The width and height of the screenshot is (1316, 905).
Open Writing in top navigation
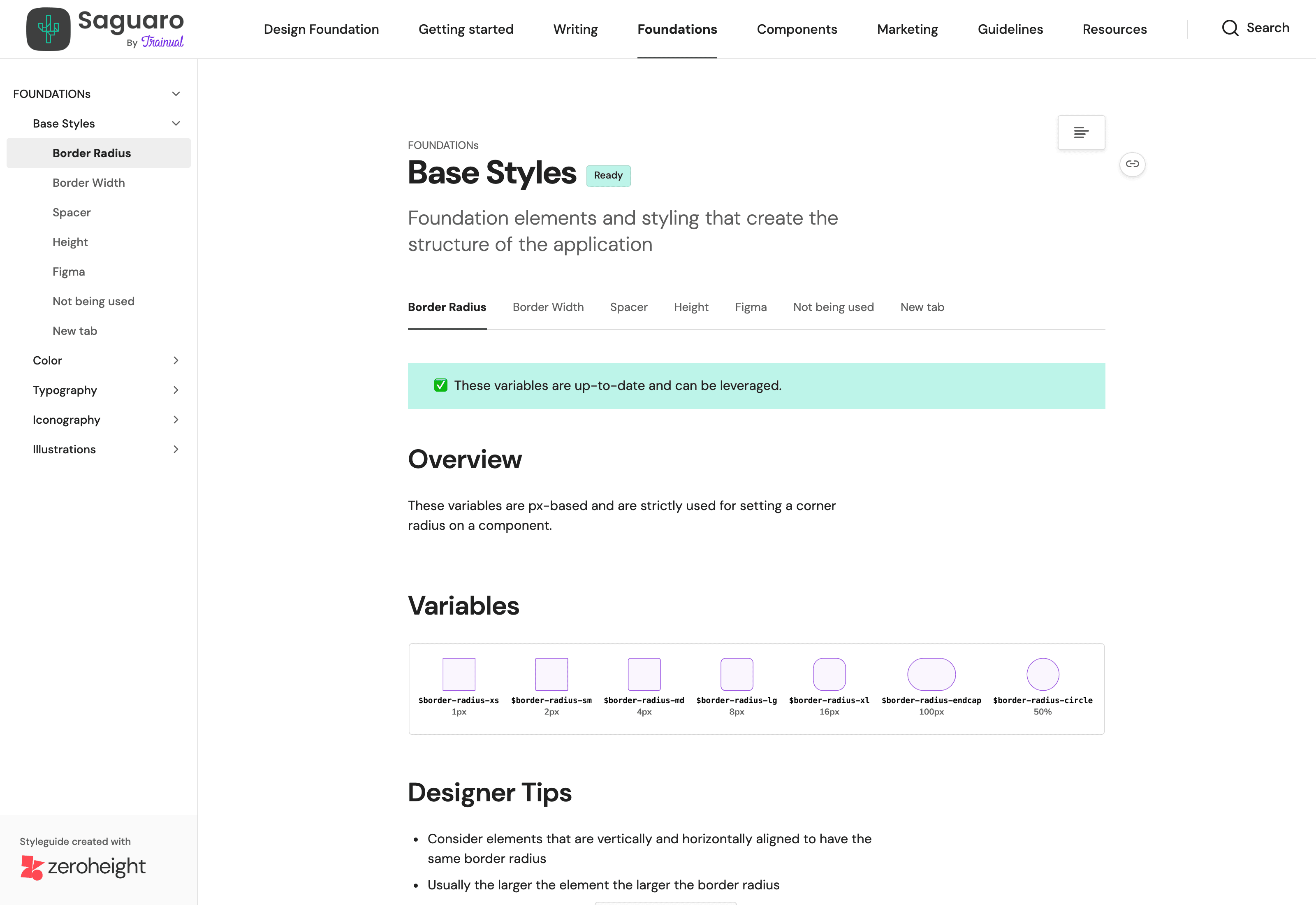(575, 29)
